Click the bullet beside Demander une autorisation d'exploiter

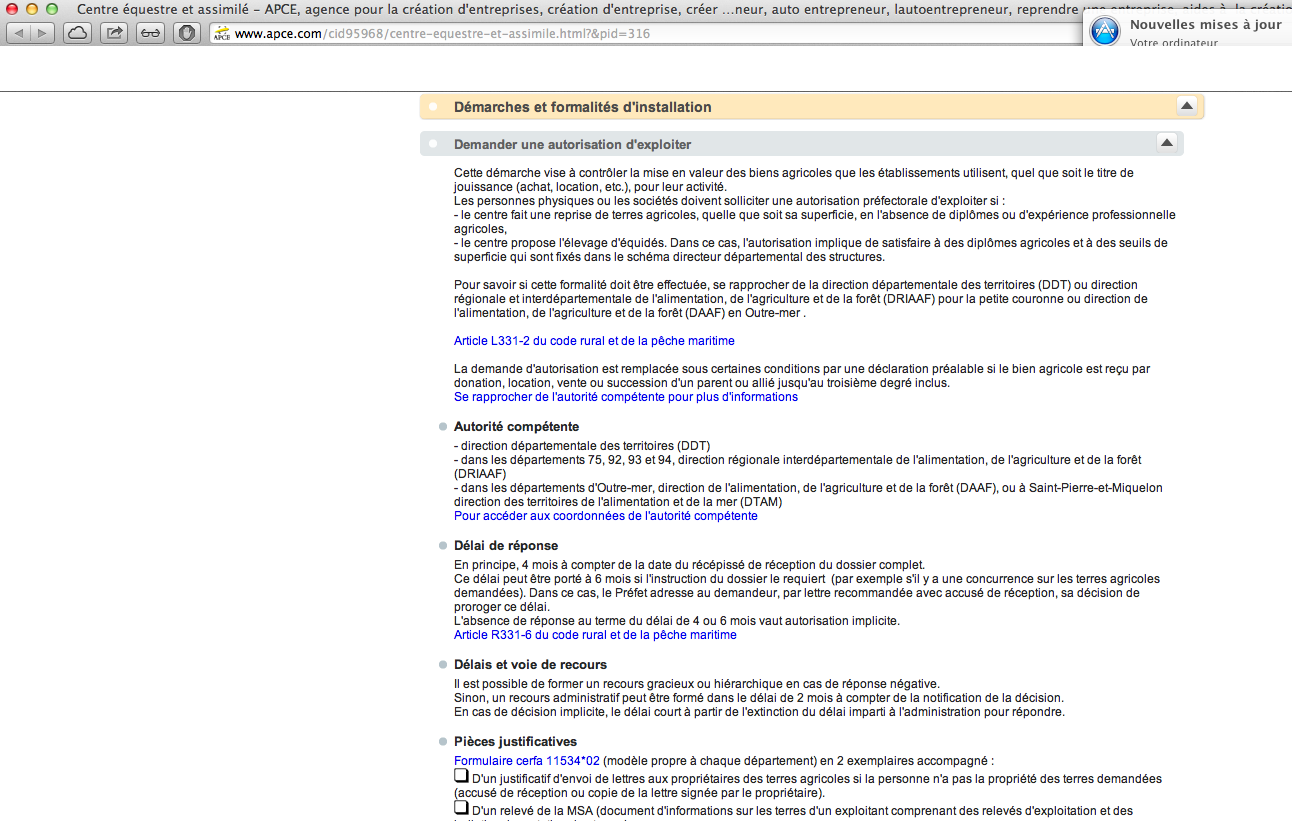tap(433, 144)
